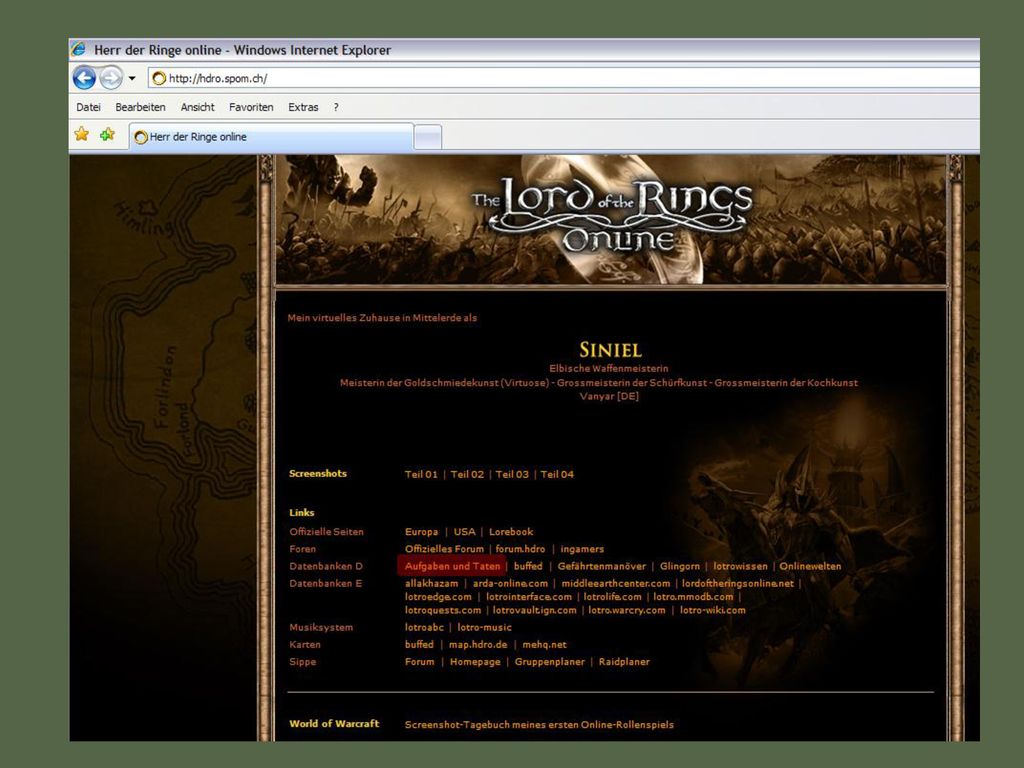The width and height of the screenshot is (1024, 768).
Task: Click the 'Elbische Waffenmeisterin' subtitle text
Action: point(609,368)
